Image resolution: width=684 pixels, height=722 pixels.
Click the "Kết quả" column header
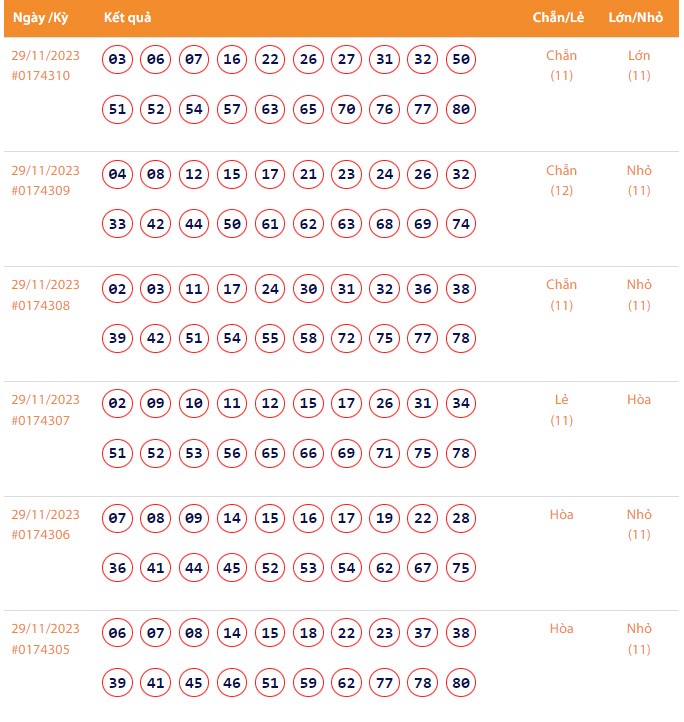128,18
